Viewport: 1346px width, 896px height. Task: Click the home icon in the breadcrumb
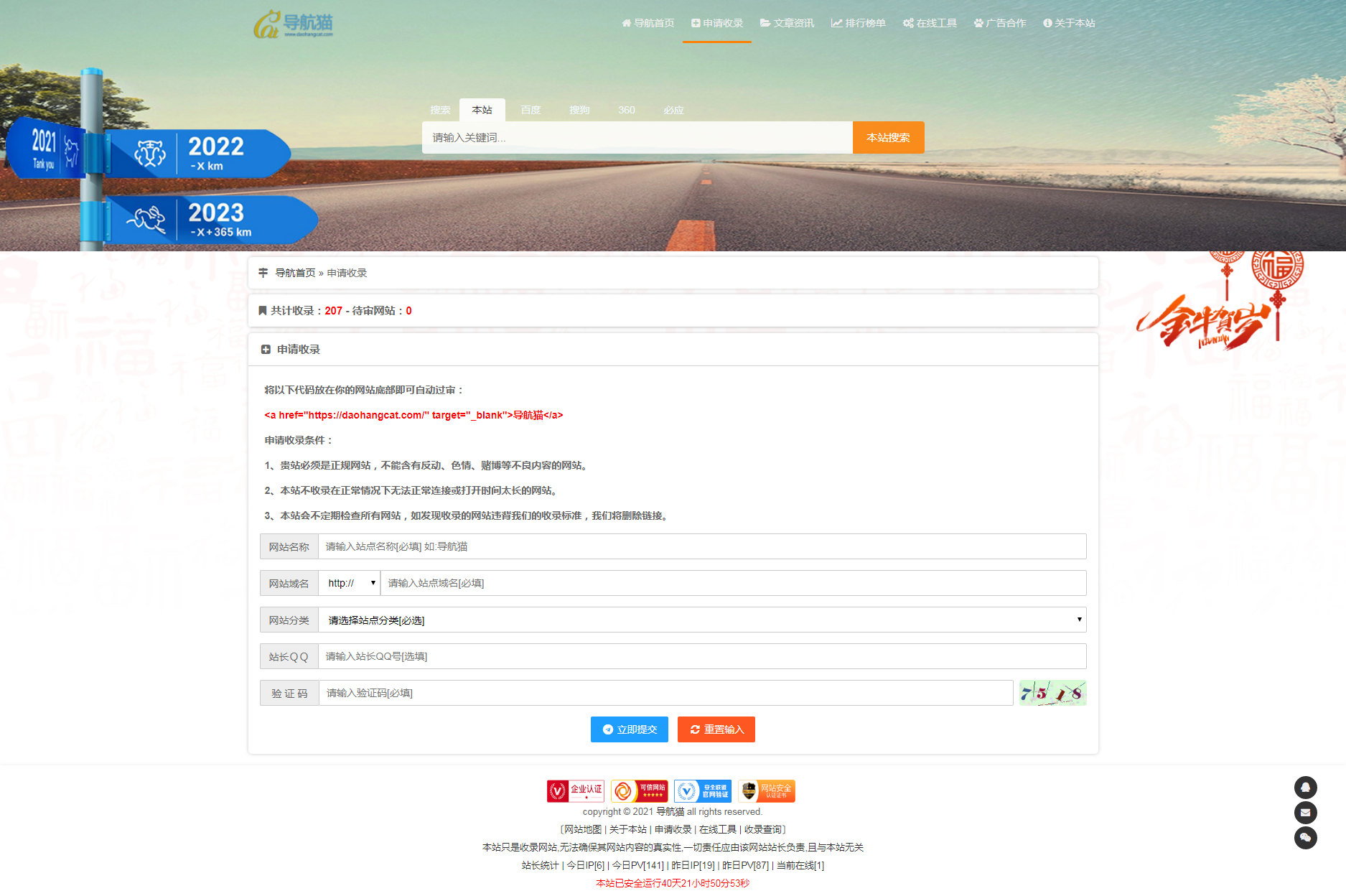point(264,272)
